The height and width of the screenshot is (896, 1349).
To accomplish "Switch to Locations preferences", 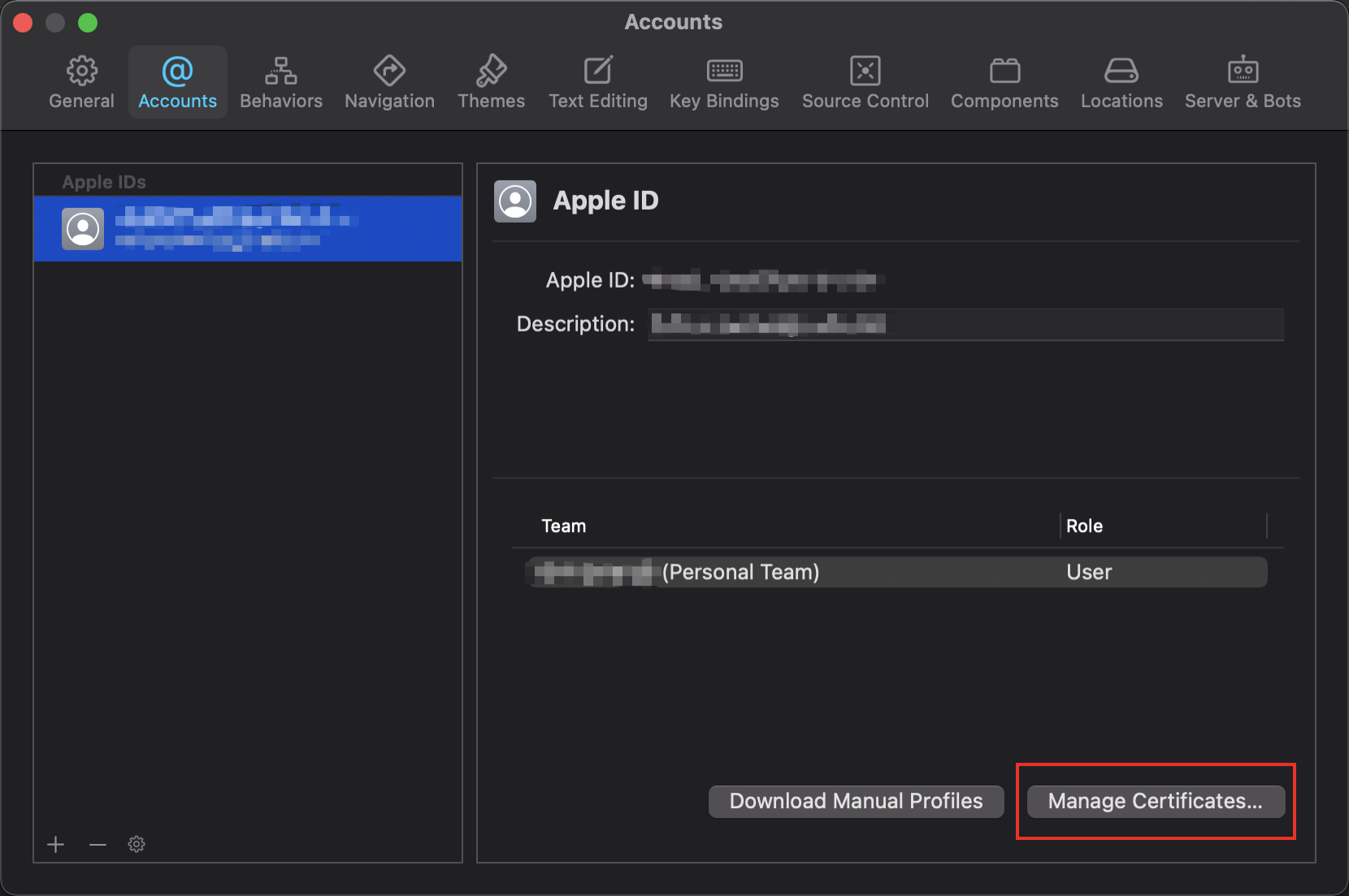I will 1121,83.
